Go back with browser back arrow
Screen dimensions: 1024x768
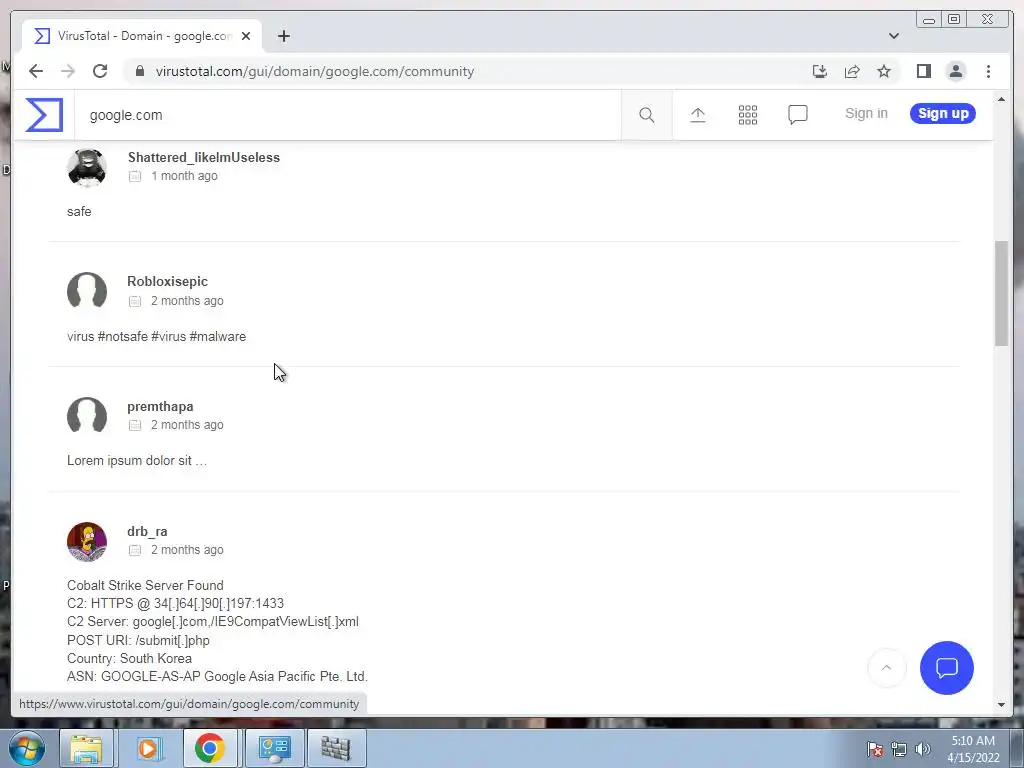(36, 71)
